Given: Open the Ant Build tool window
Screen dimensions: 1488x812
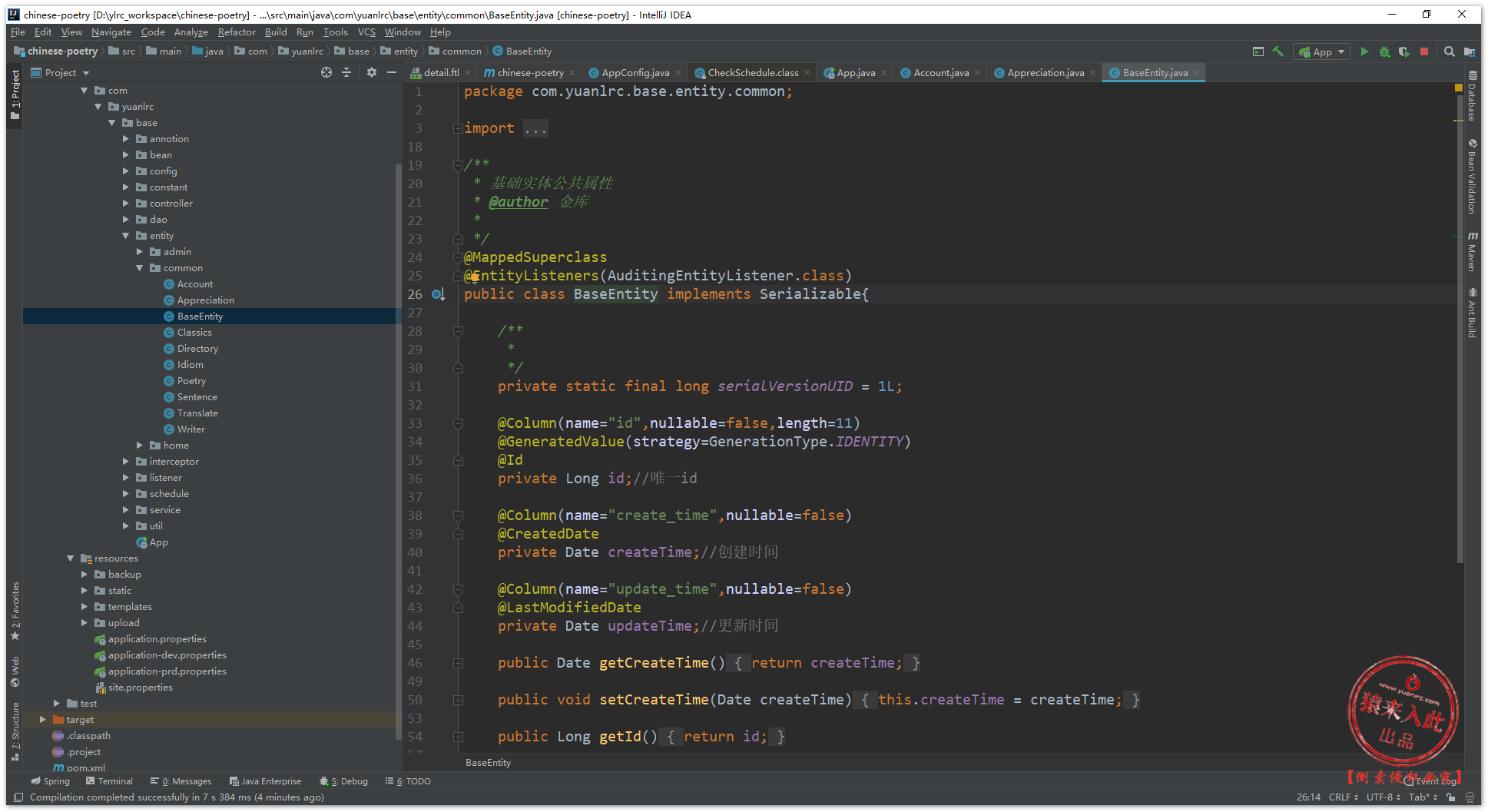Looking at the screenshot, I should pyautogui.click(x=1472, y=313).
